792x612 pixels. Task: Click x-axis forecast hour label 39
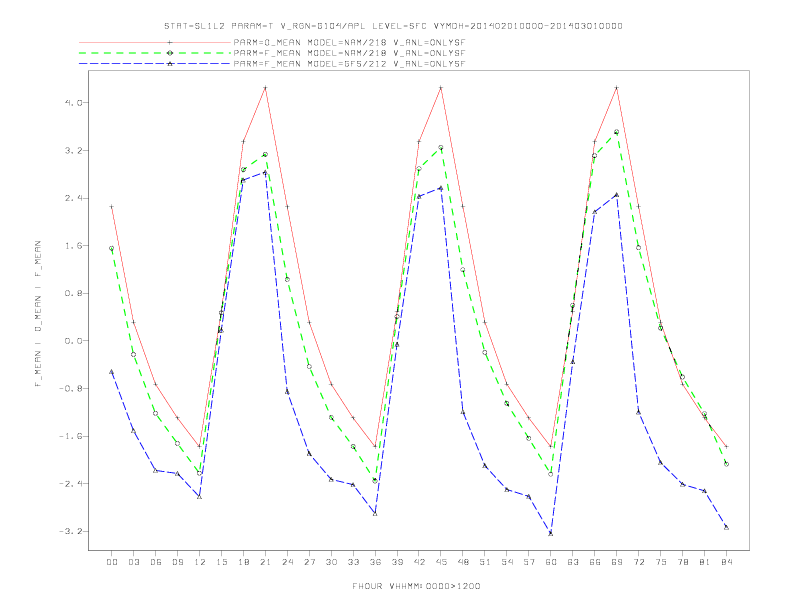397,562
